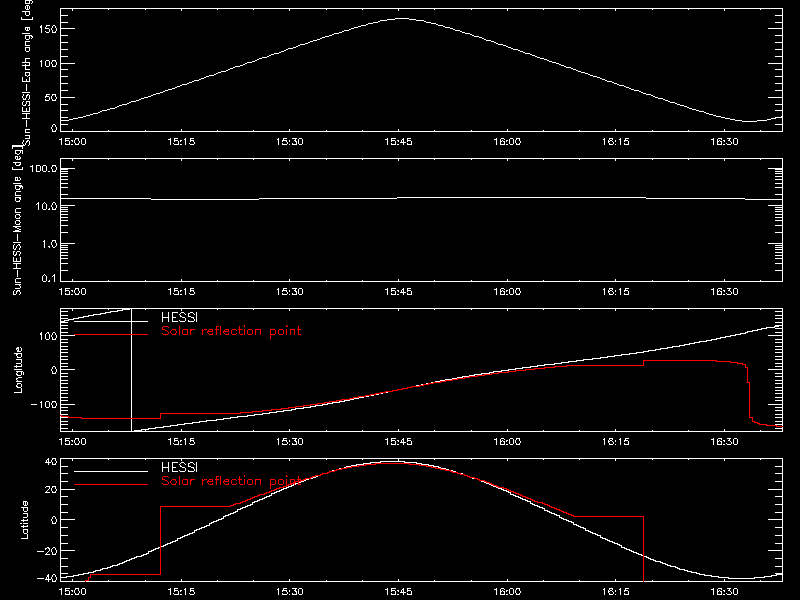
Task: Click the 10.0 tick on Moon angle axis
Action: point(46,206)
